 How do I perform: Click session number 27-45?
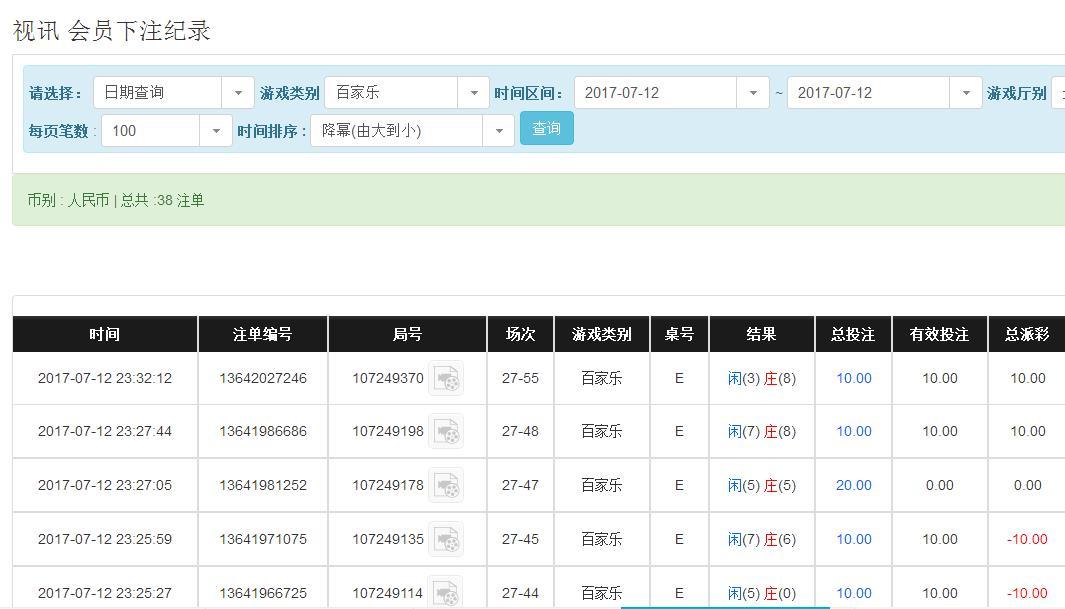[520, 539]
